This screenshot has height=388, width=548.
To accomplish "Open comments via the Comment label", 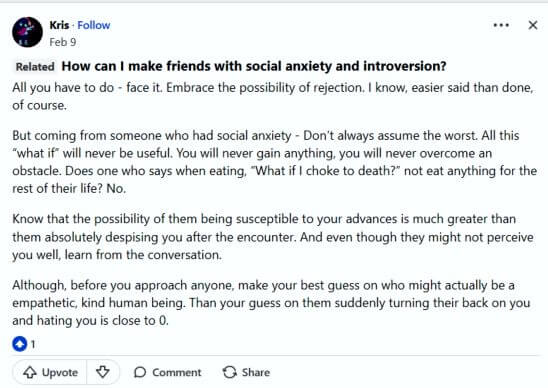I will [176, 372].
